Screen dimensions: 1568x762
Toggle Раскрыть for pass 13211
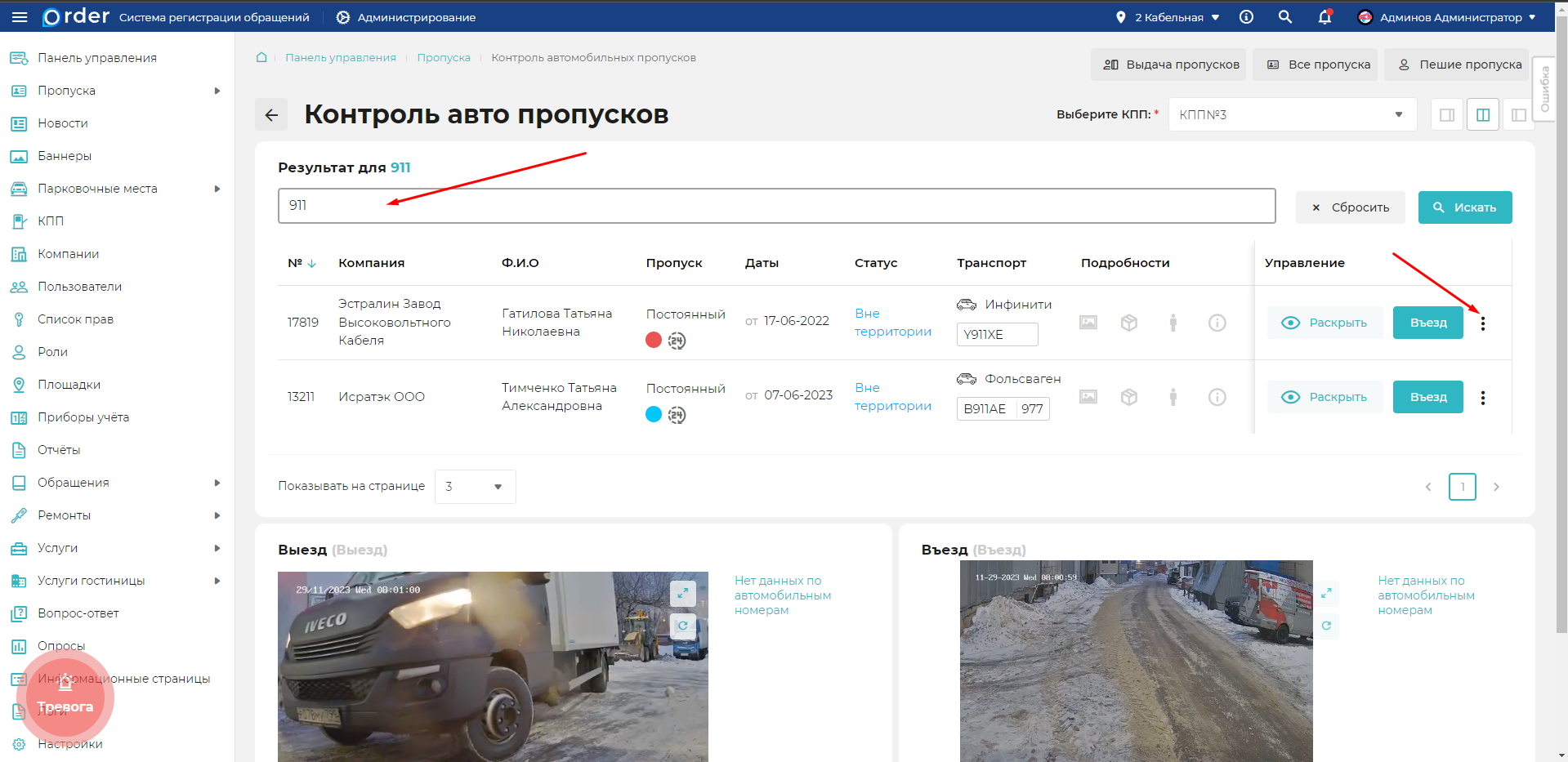pyautogui.click(x=1325, y=397)
